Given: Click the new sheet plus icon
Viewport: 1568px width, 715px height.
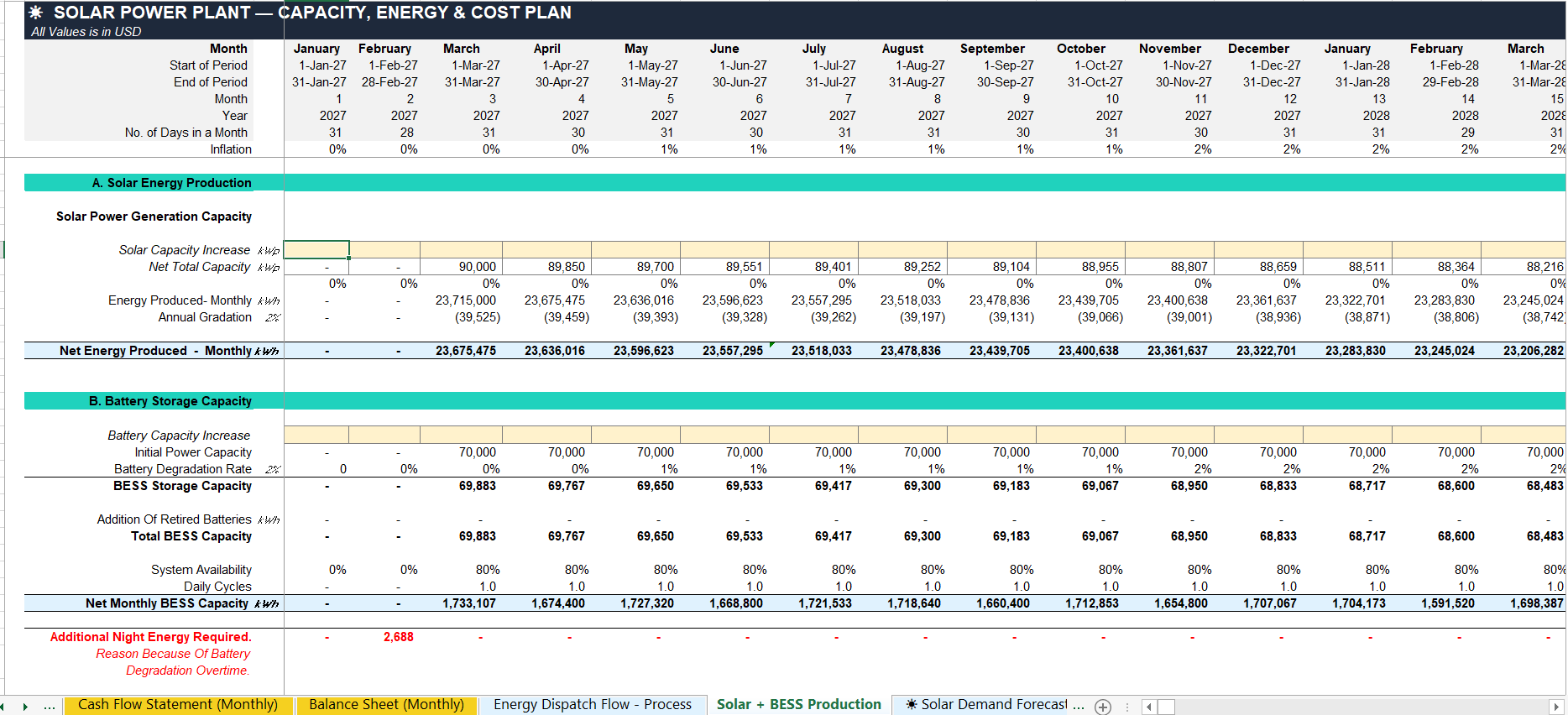Looking at the screenshot, I should tap(1103, 707).
